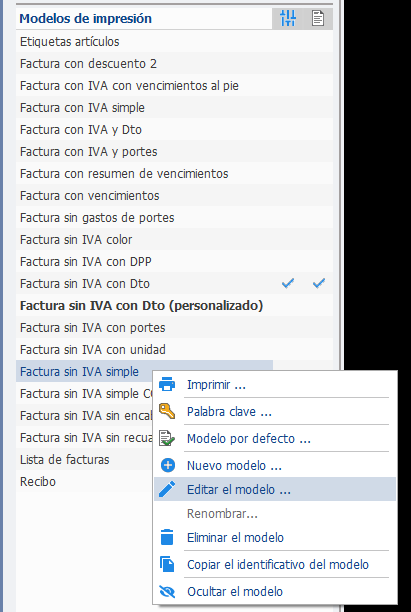This screenshot has height=612, width=411.
Task: Click the pencil icon for Editar el modelo
Action: [167, 489]
